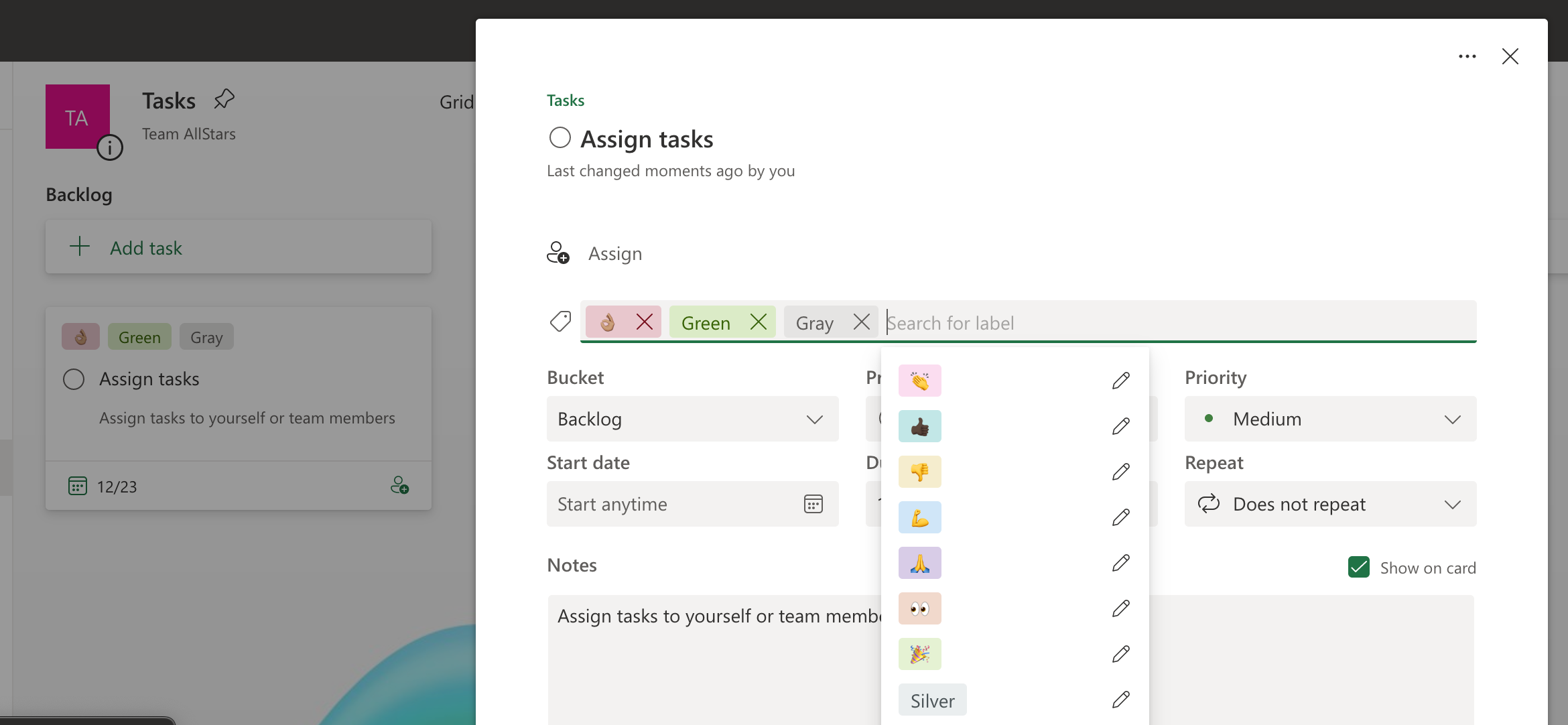Open the three-dots more options menu

click(x=1467, y=56)
